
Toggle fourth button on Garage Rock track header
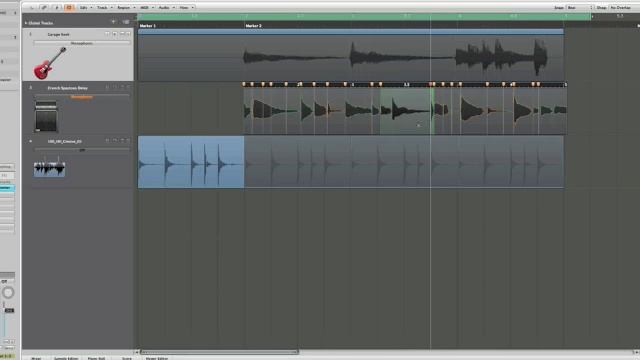[128, 34]
